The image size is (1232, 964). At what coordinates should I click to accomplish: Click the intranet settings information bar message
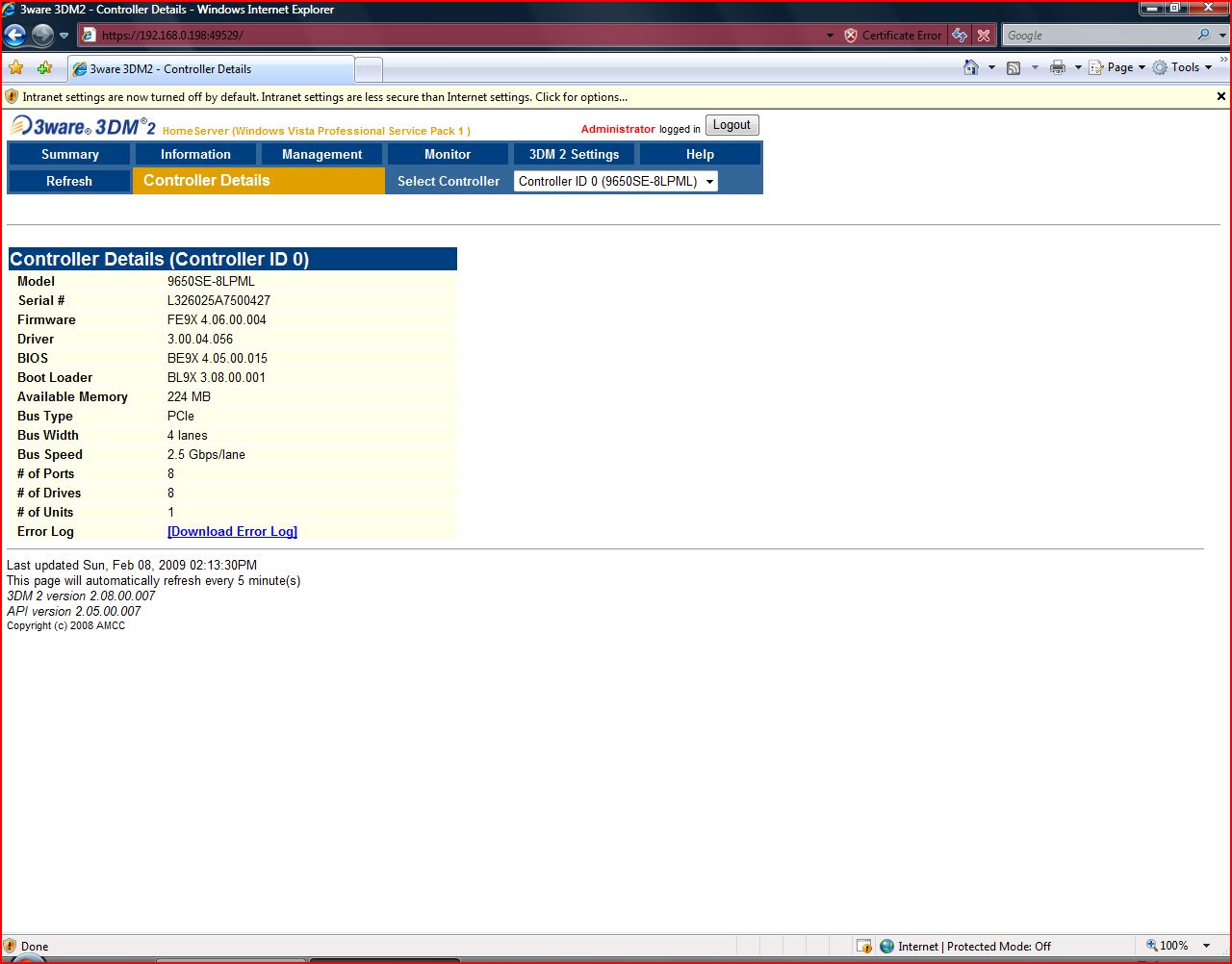[325, 97]
